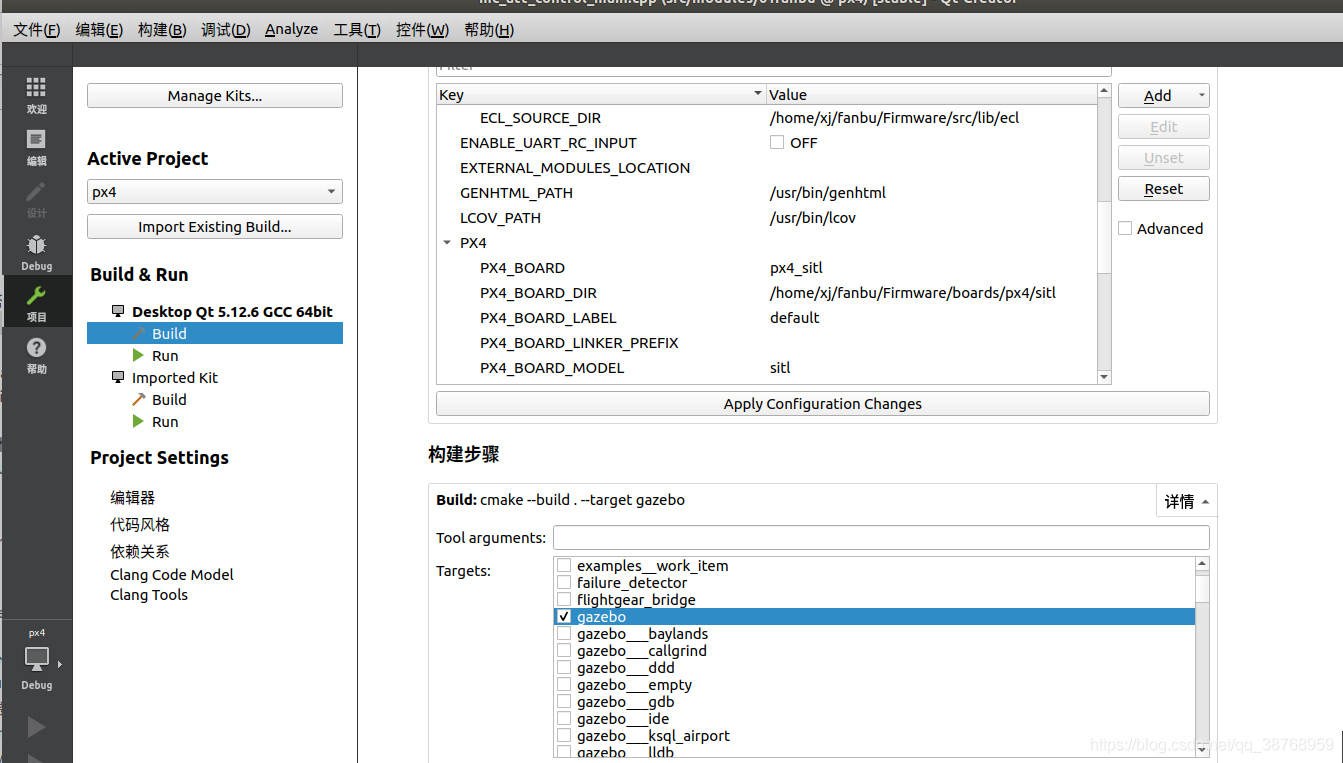This screenshot has width=1343, height=763.
Task: Select Build under Imported Kit
Action: pyautogui.click(x=169, y=399)
